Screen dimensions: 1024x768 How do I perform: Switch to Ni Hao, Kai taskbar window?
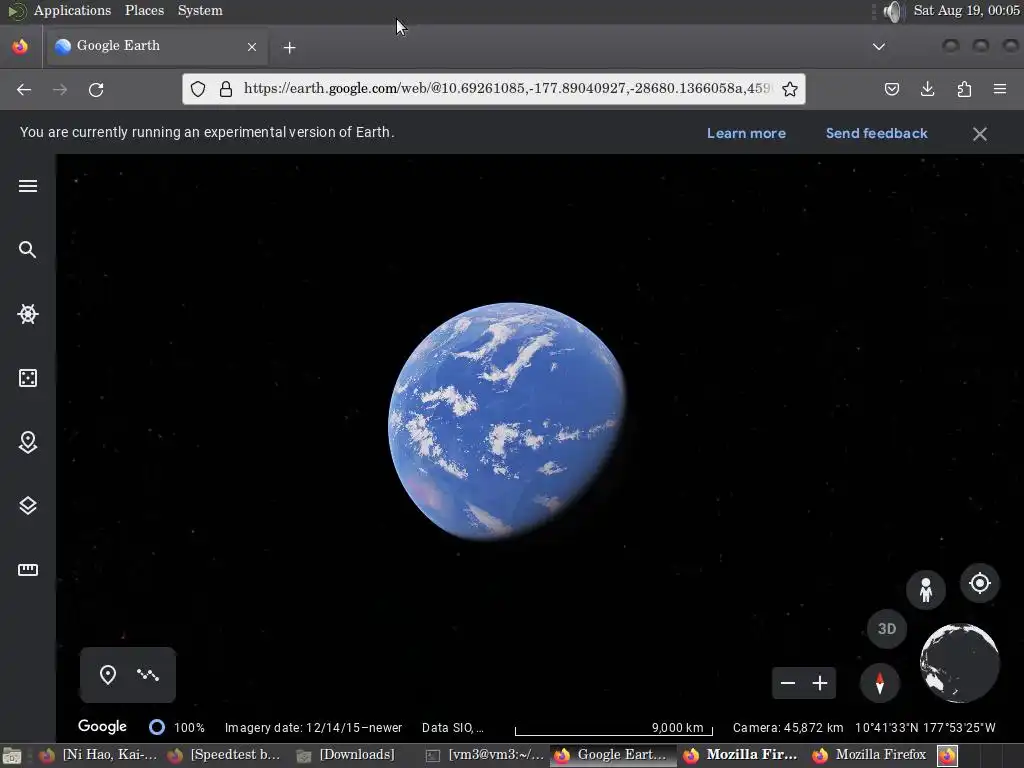98,755
